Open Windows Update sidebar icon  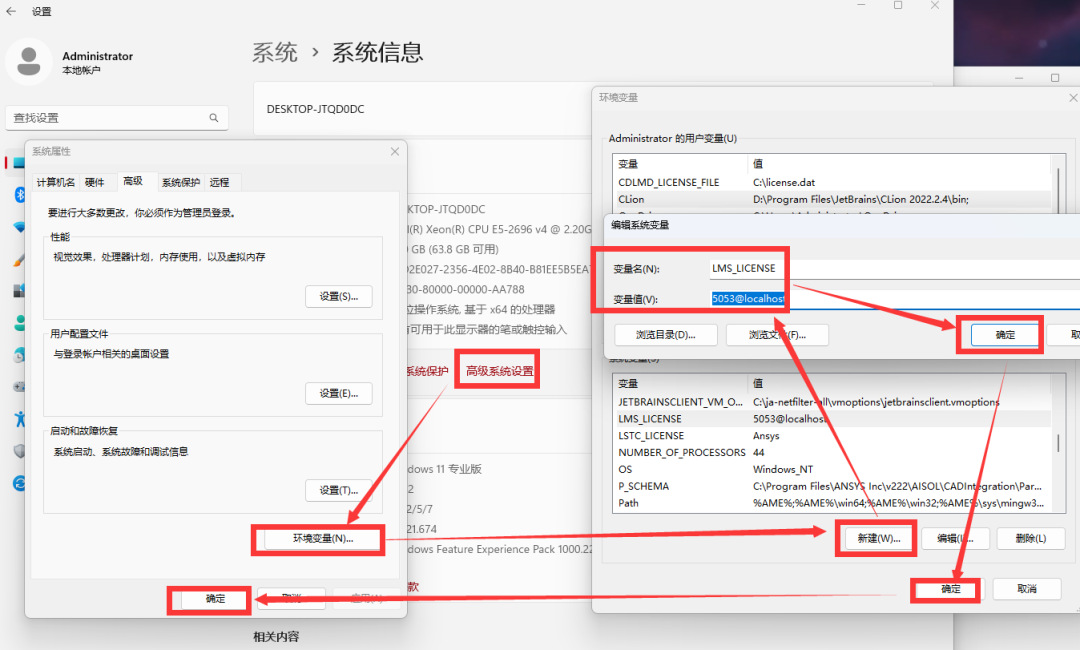coord(19,483)
